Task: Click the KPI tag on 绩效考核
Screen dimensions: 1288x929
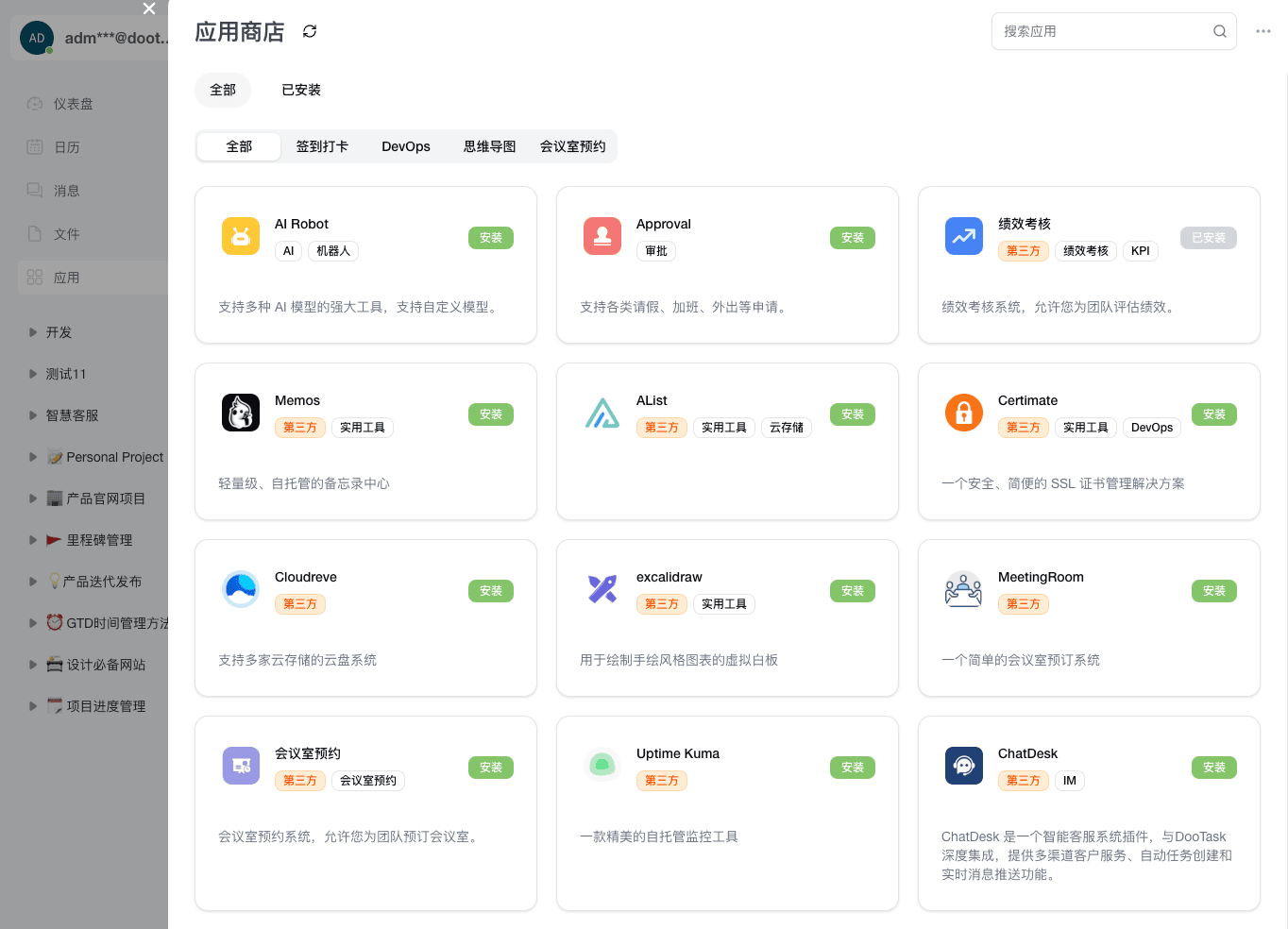Action: pos(1141,251)
